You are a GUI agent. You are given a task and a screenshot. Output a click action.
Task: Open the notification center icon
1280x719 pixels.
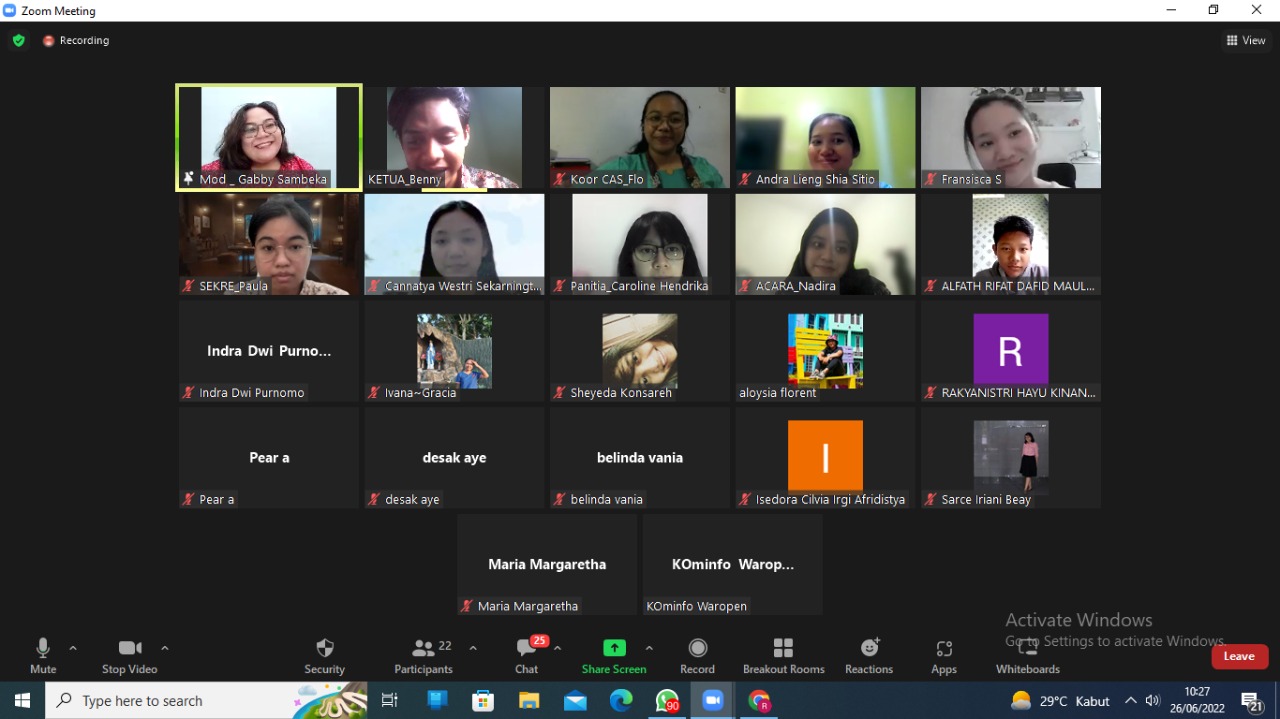click(x=1252, y=702)
